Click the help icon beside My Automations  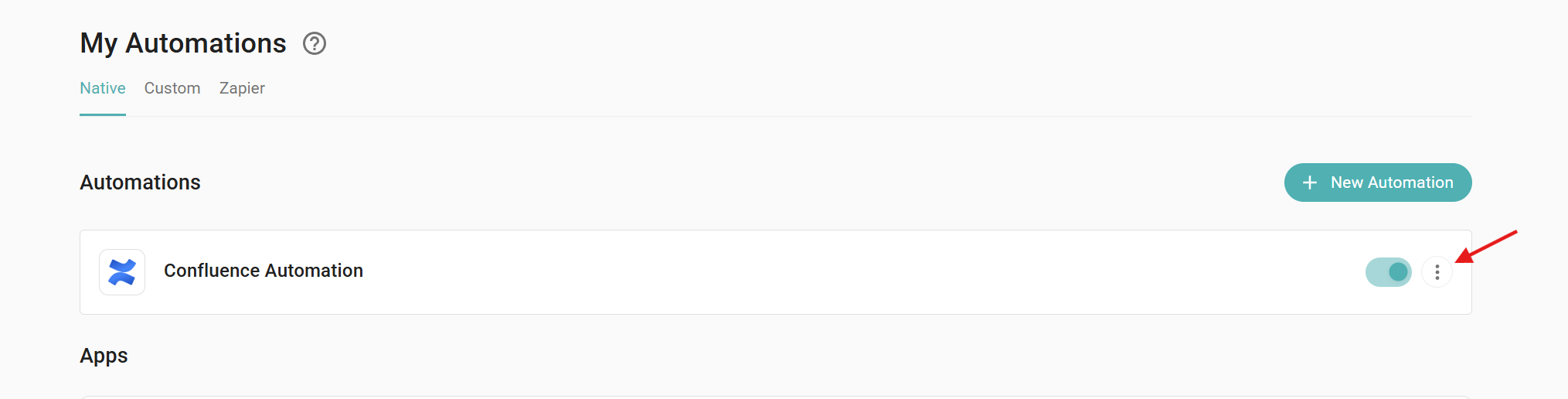point(315,43)
